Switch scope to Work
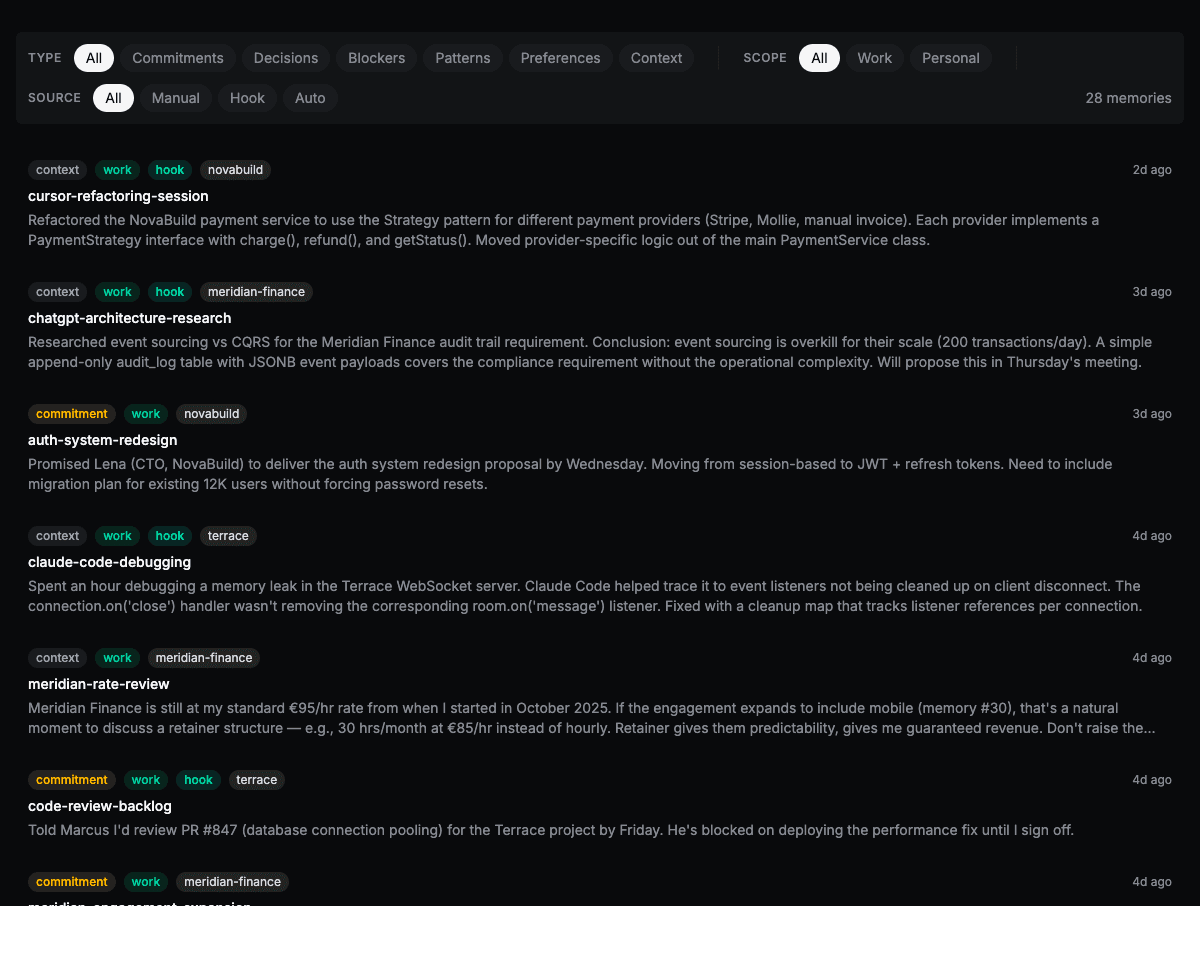 coord(874,58)
